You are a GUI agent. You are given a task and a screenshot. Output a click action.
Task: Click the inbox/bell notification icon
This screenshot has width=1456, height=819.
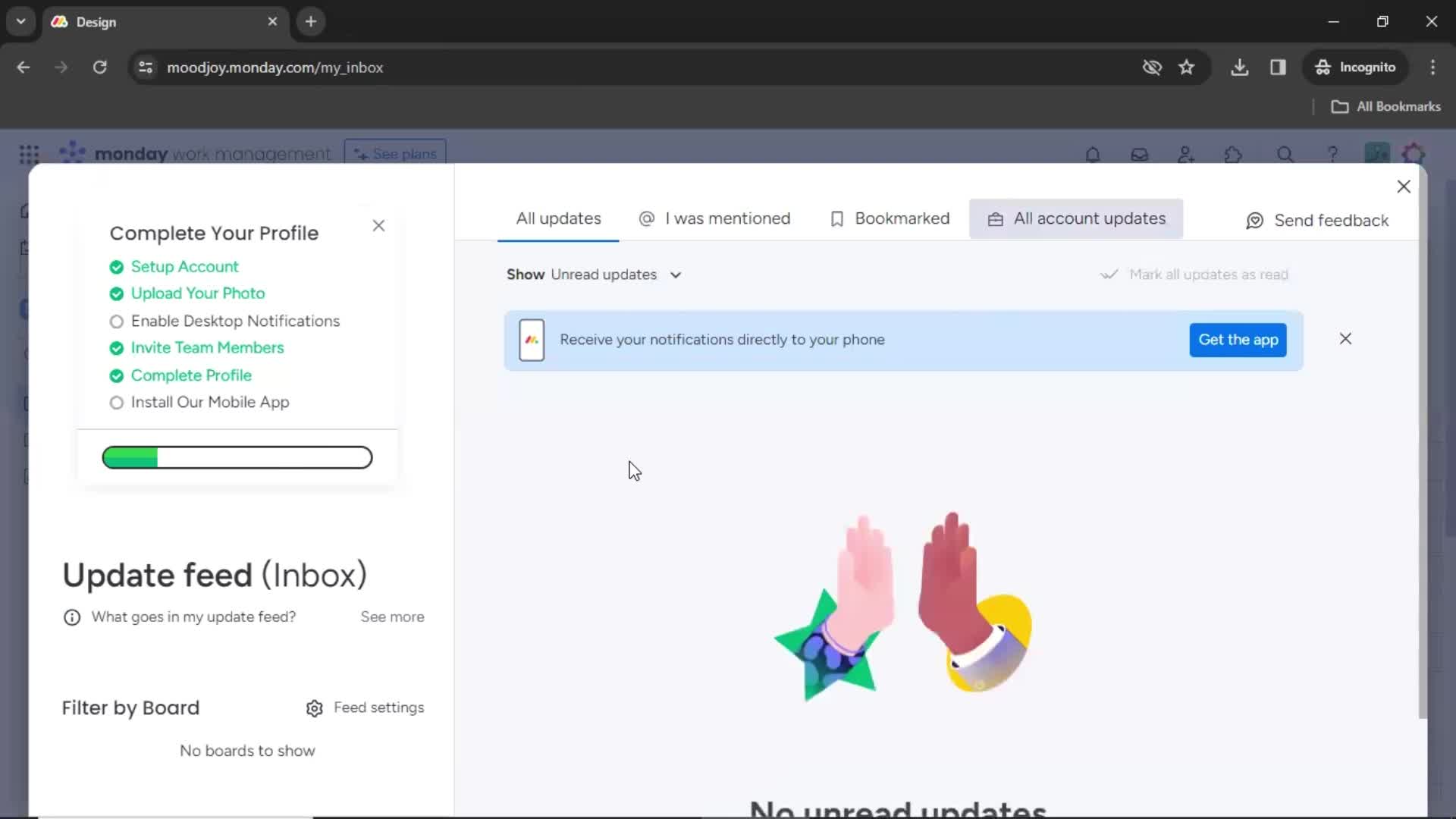pyautogui.click(x=1091, y=154)
